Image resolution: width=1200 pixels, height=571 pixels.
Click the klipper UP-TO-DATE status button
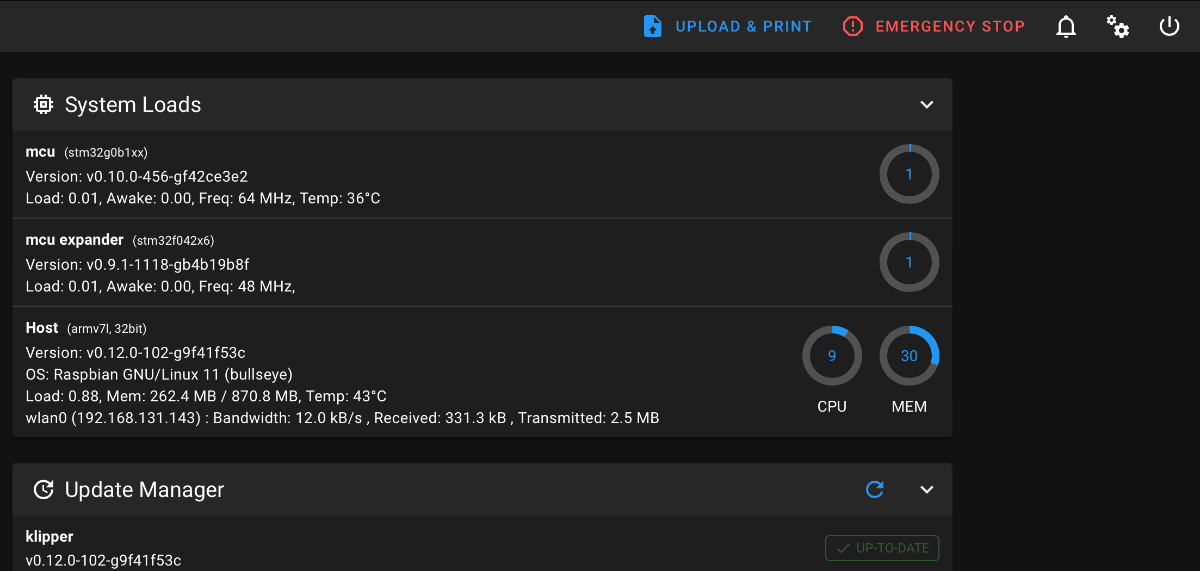click(x=882, y=548)
